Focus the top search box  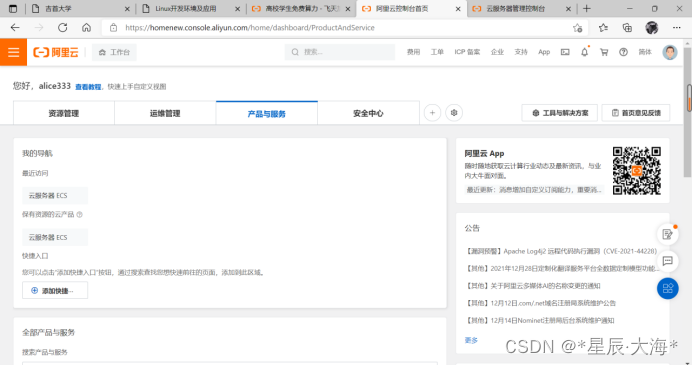(339, 52)
